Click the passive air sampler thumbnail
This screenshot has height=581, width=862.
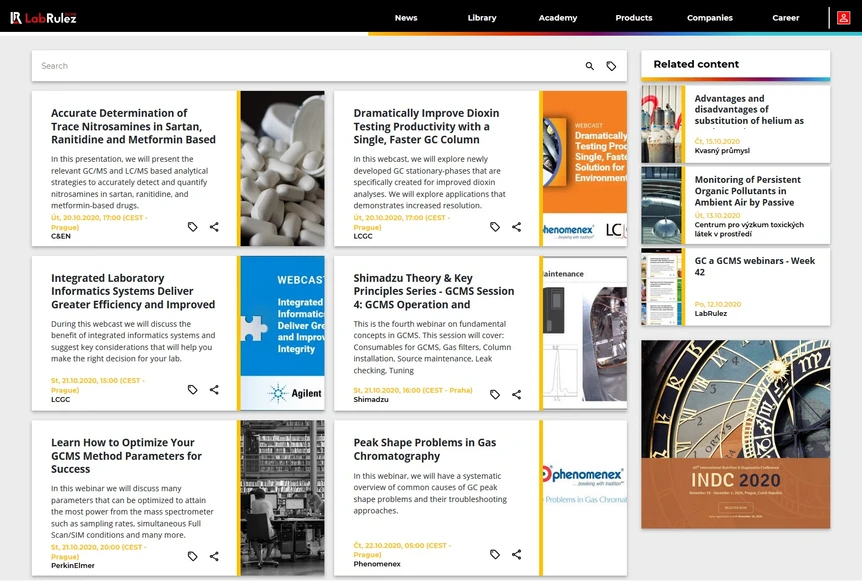pyautogui.click(x=661, y=206)
